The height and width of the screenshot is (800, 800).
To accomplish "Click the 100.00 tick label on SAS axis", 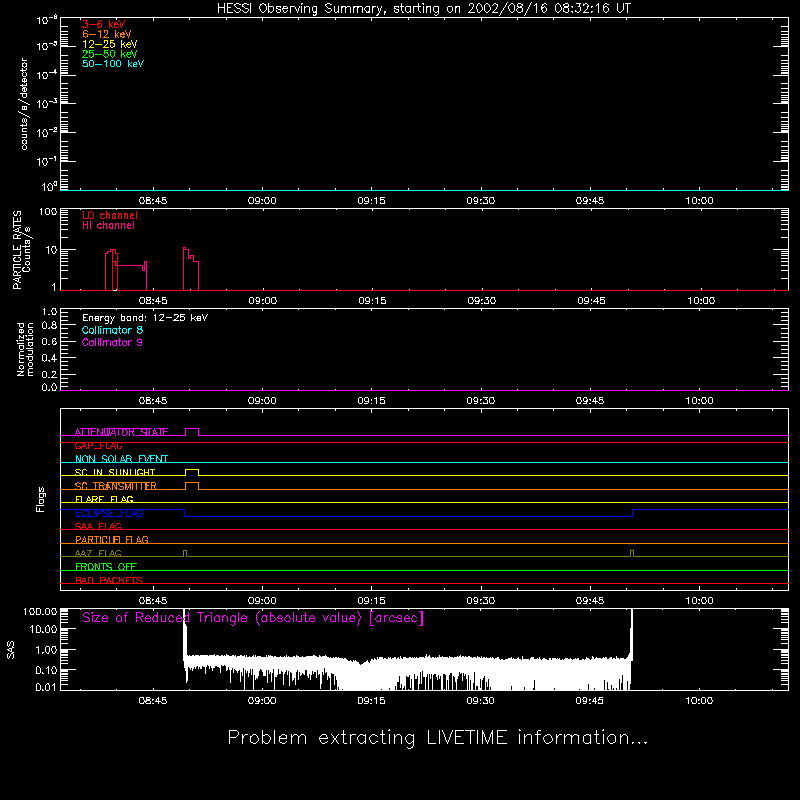I will (x=40, y=612).
